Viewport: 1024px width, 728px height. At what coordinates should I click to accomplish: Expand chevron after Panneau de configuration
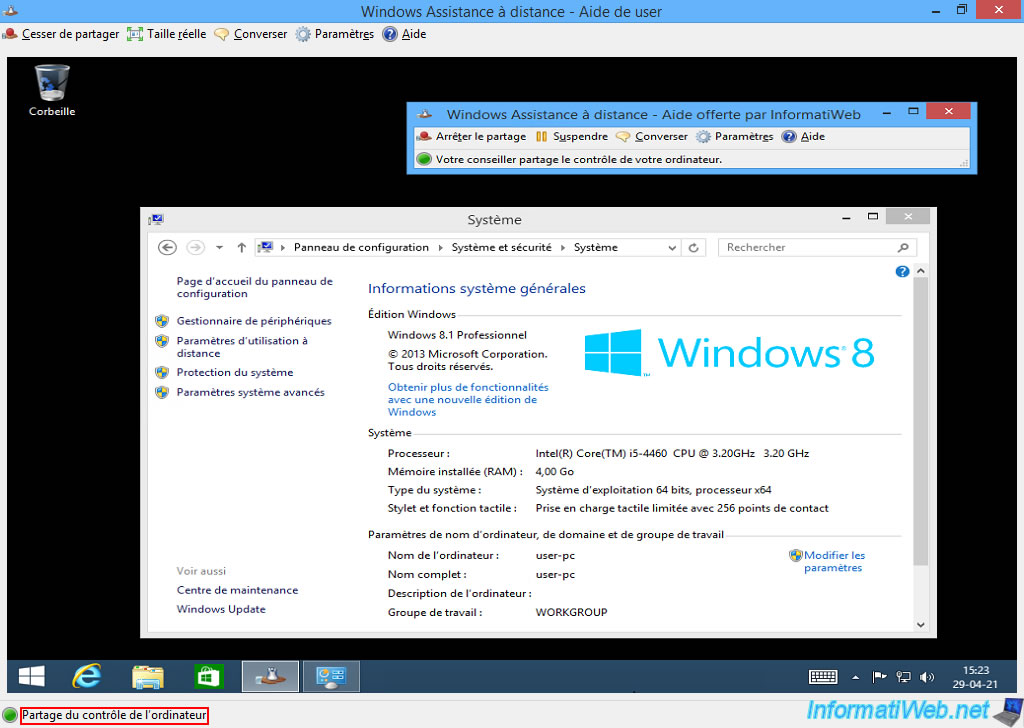pyautogui.click(x=440, y=247)
